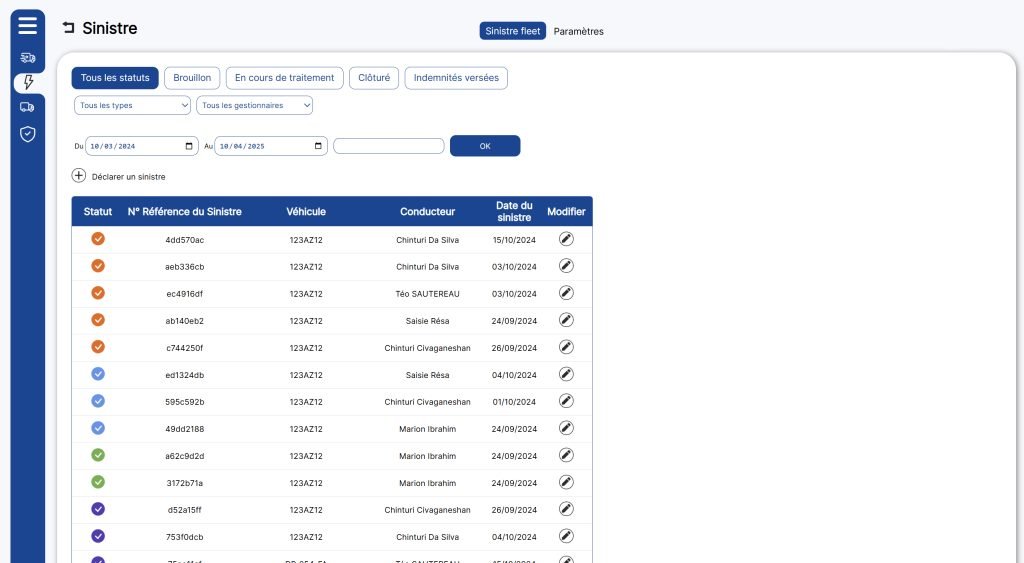
Task: Select date 01/10/2024 cell
Action: point(515,402)
